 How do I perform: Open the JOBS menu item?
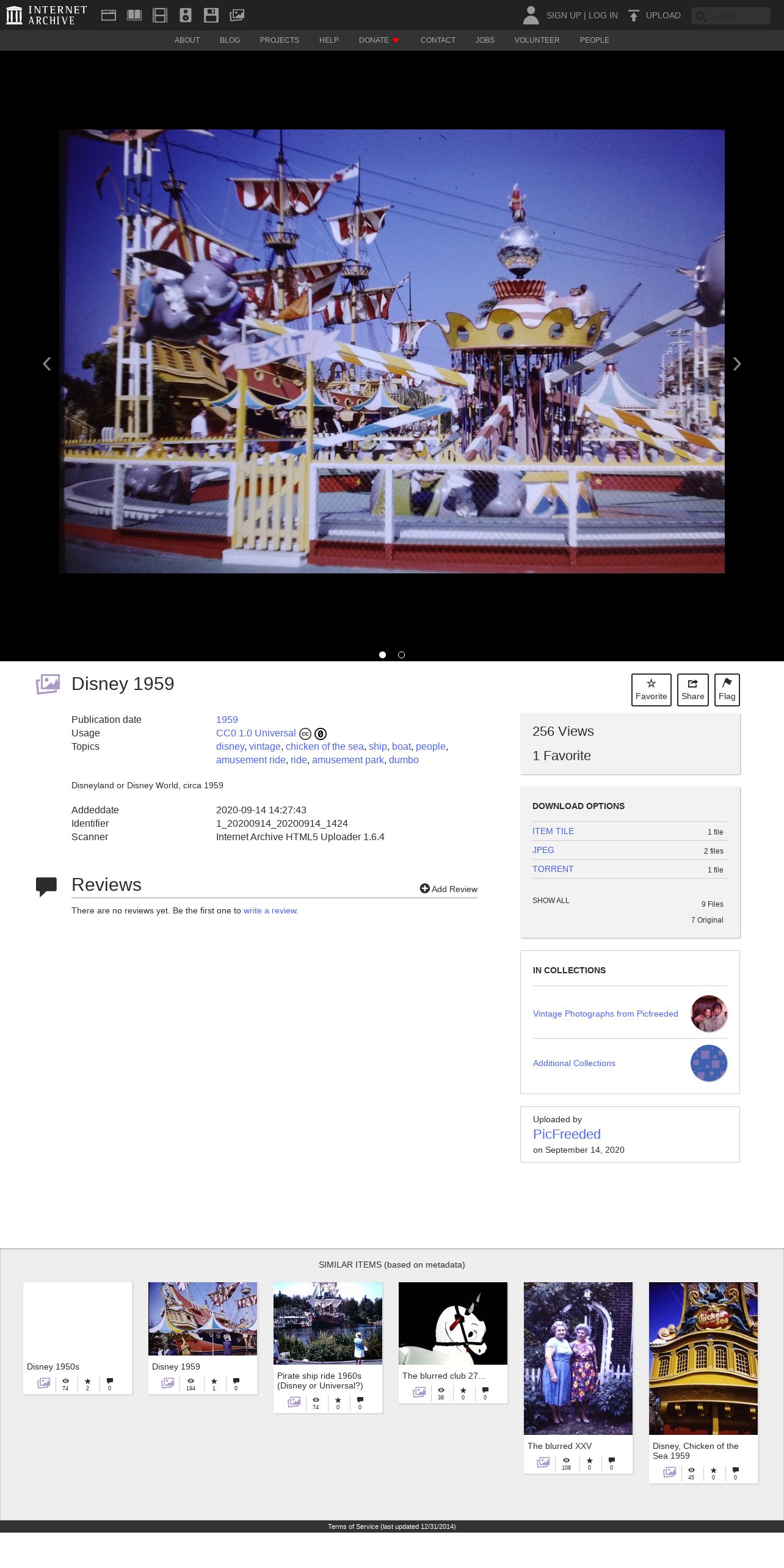485,40
